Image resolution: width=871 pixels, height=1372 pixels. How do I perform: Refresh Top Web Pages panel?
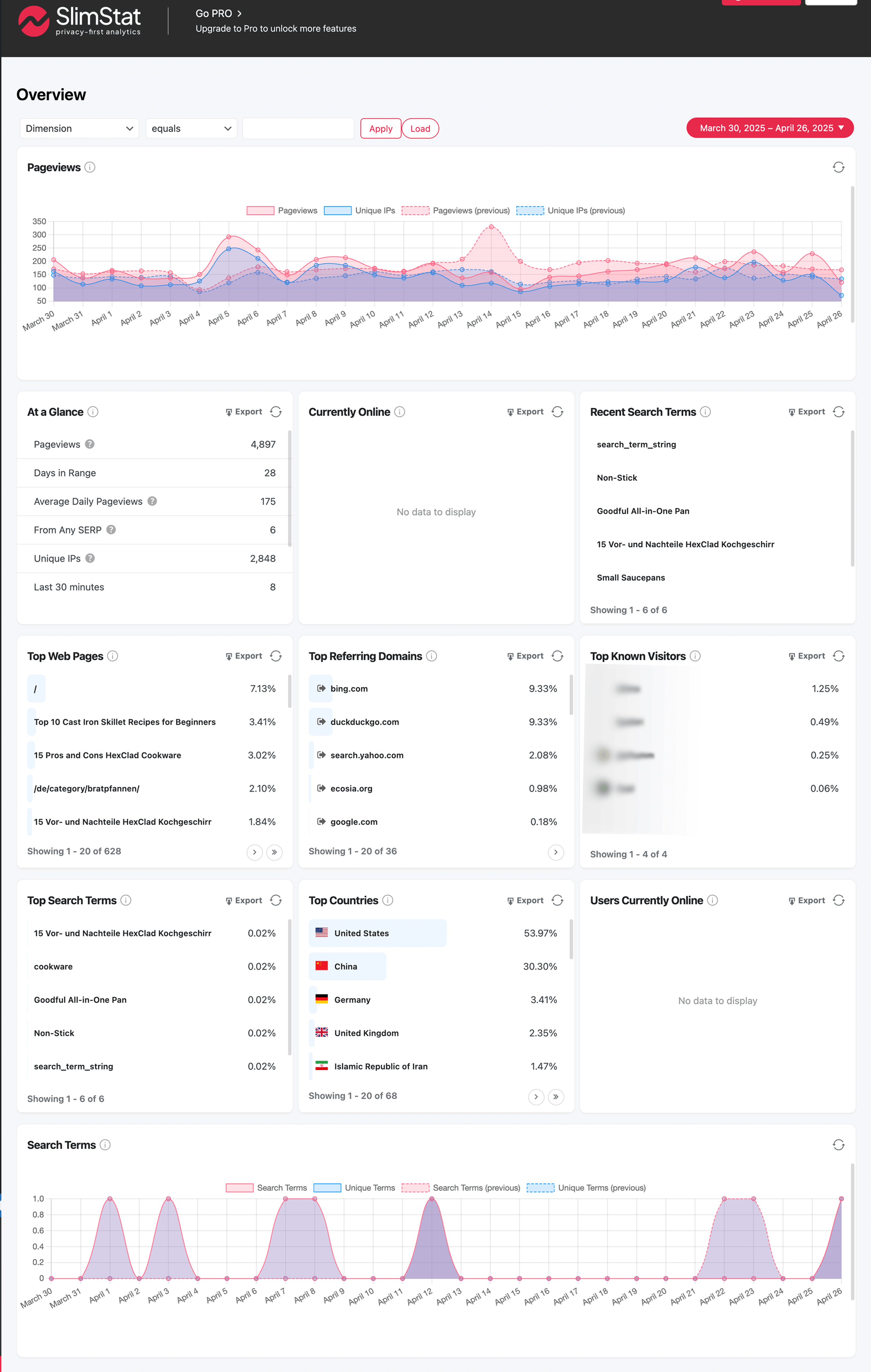[276, 656]
